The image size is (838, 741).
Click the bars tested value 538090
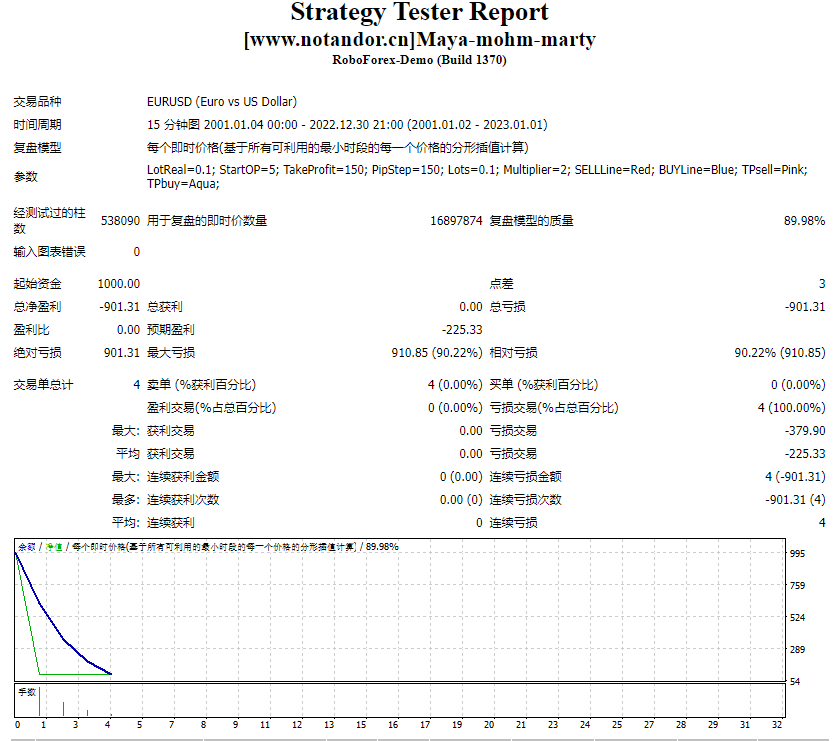tap(120, 221)
